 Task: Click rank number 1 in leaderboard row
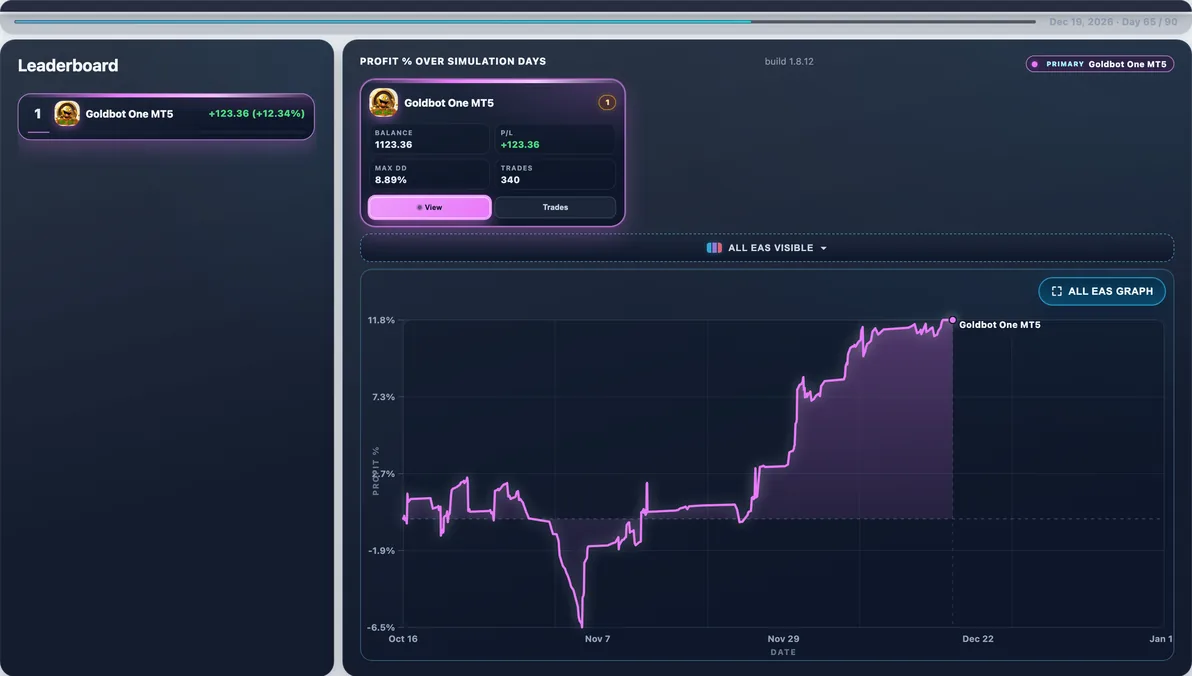pyautogui.click(x=37, y=114)
